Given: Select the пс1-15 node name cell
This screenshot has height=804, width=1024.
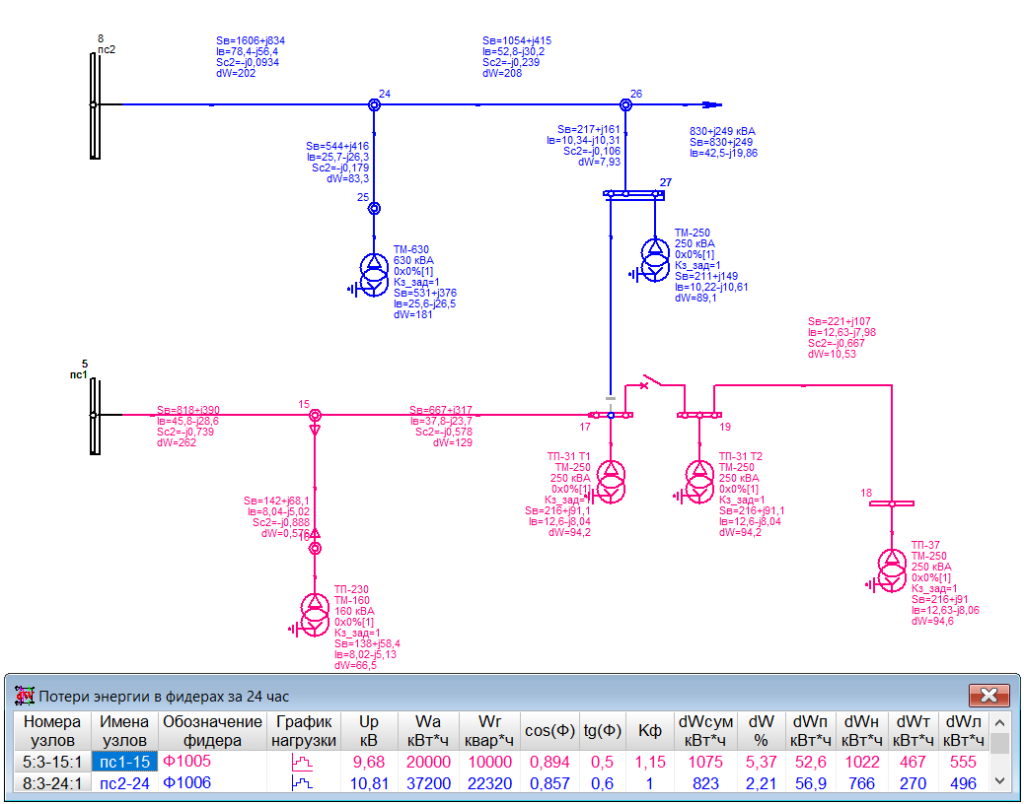Looking at the screenshot, I should (x=125, y=762).
